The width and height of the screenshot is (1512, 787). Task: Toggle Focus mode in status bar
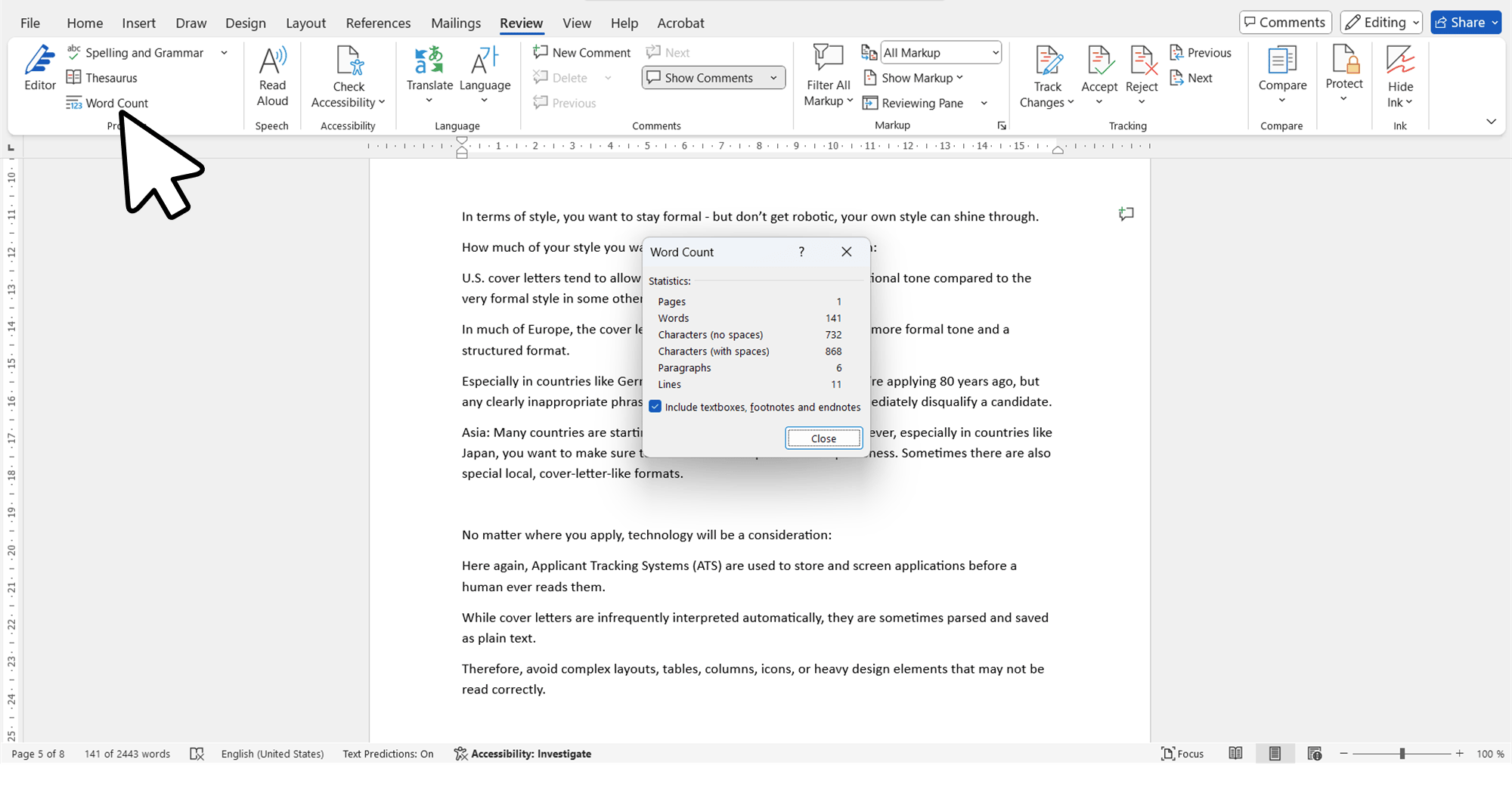1182,754
